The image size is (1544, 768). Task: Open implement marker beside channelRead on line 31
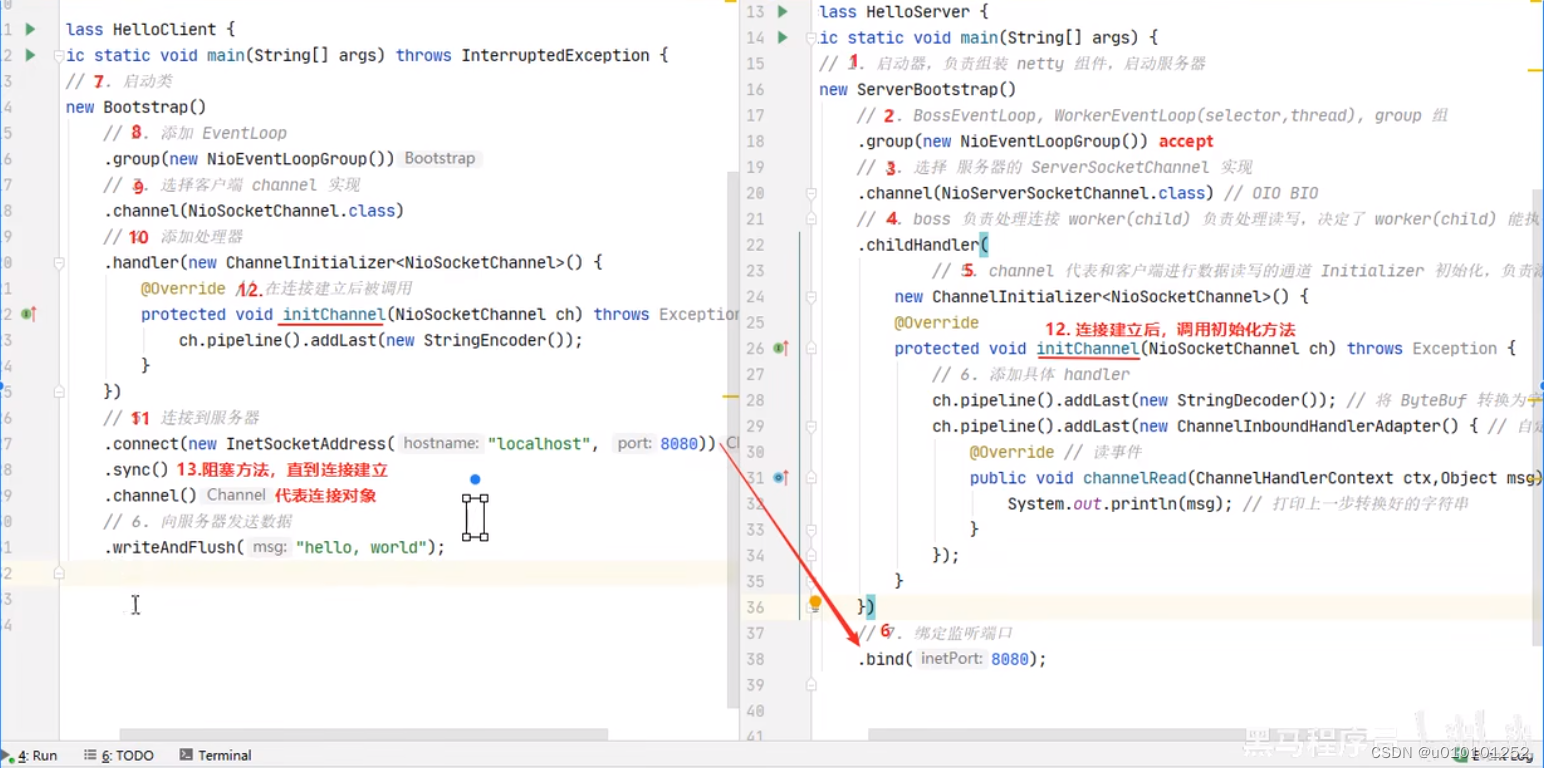pyautogui.click(x=781, y=478)
